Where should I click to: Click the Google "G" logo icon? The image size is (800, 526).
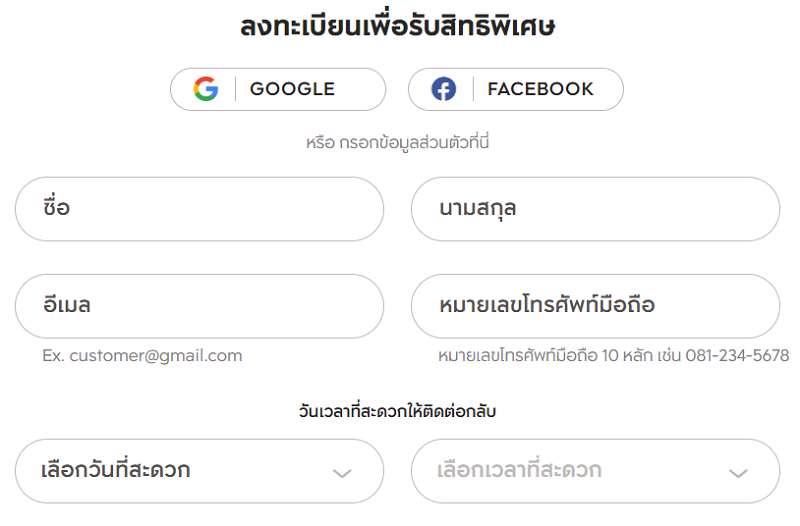[x=206, y=89]
